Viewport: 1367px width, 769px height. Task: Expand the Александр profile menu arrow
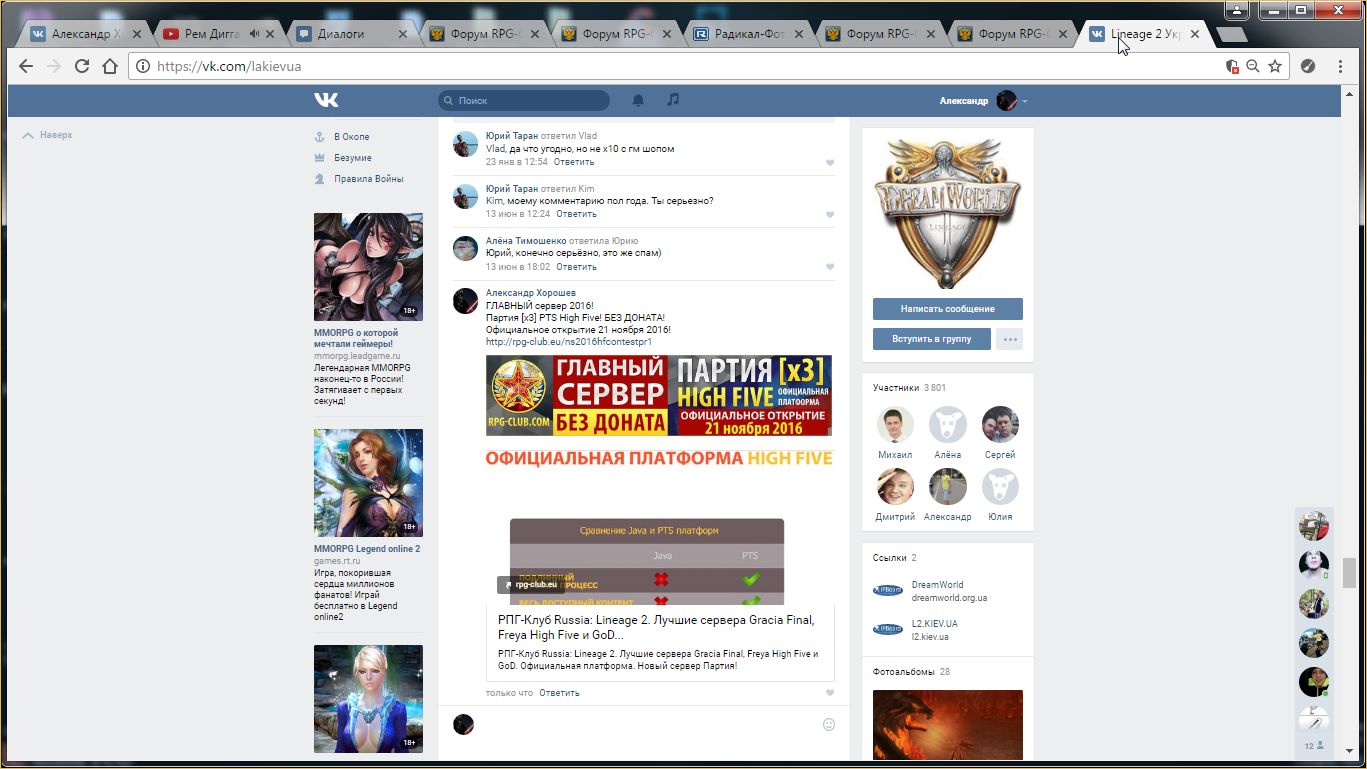pyautogui.click(x=1025, y=101)
